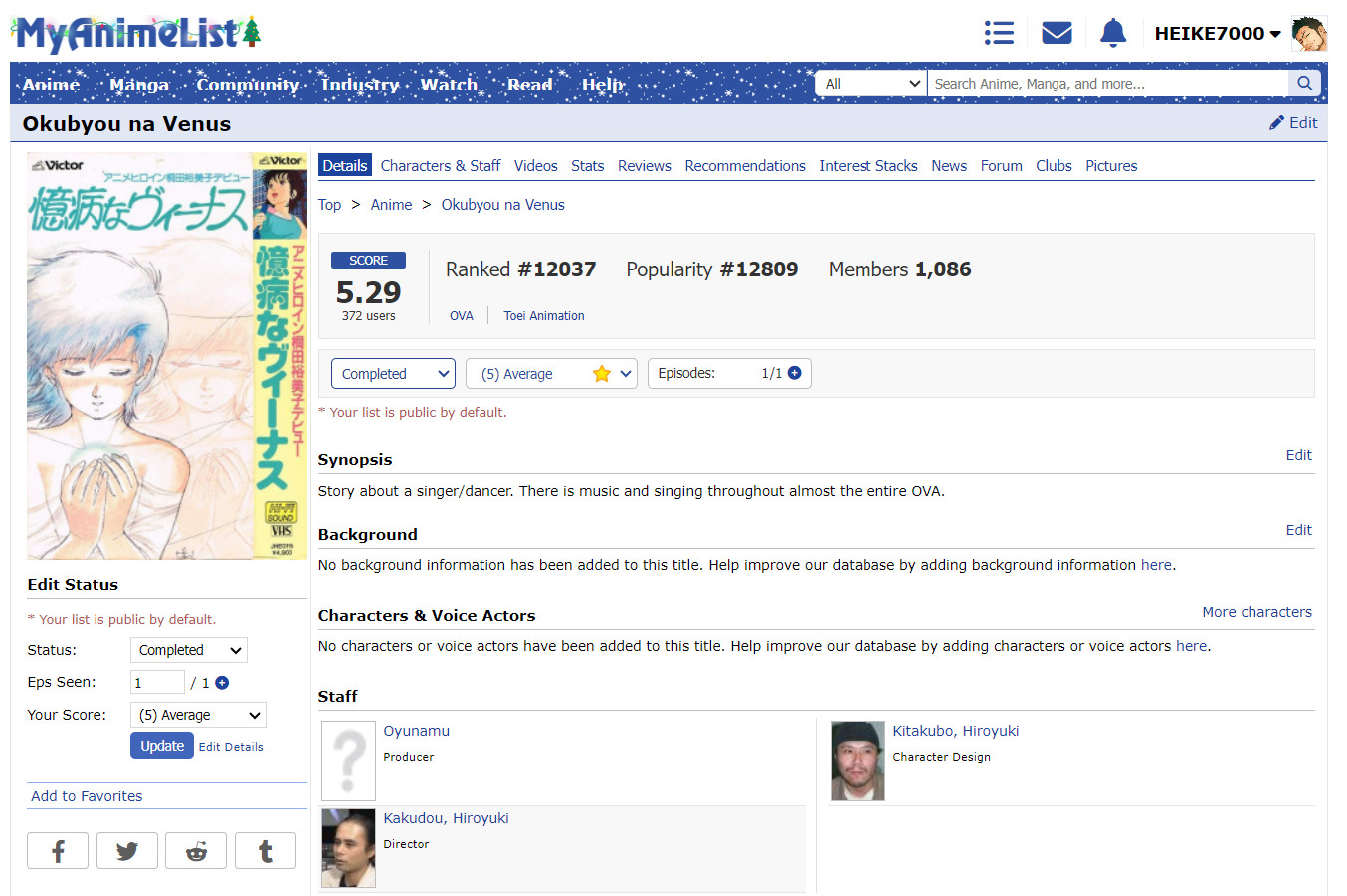Switch to the Characters & Staff tab
Image resolution: width=1347 pixels, height=896 pixels.
[440, 166]
